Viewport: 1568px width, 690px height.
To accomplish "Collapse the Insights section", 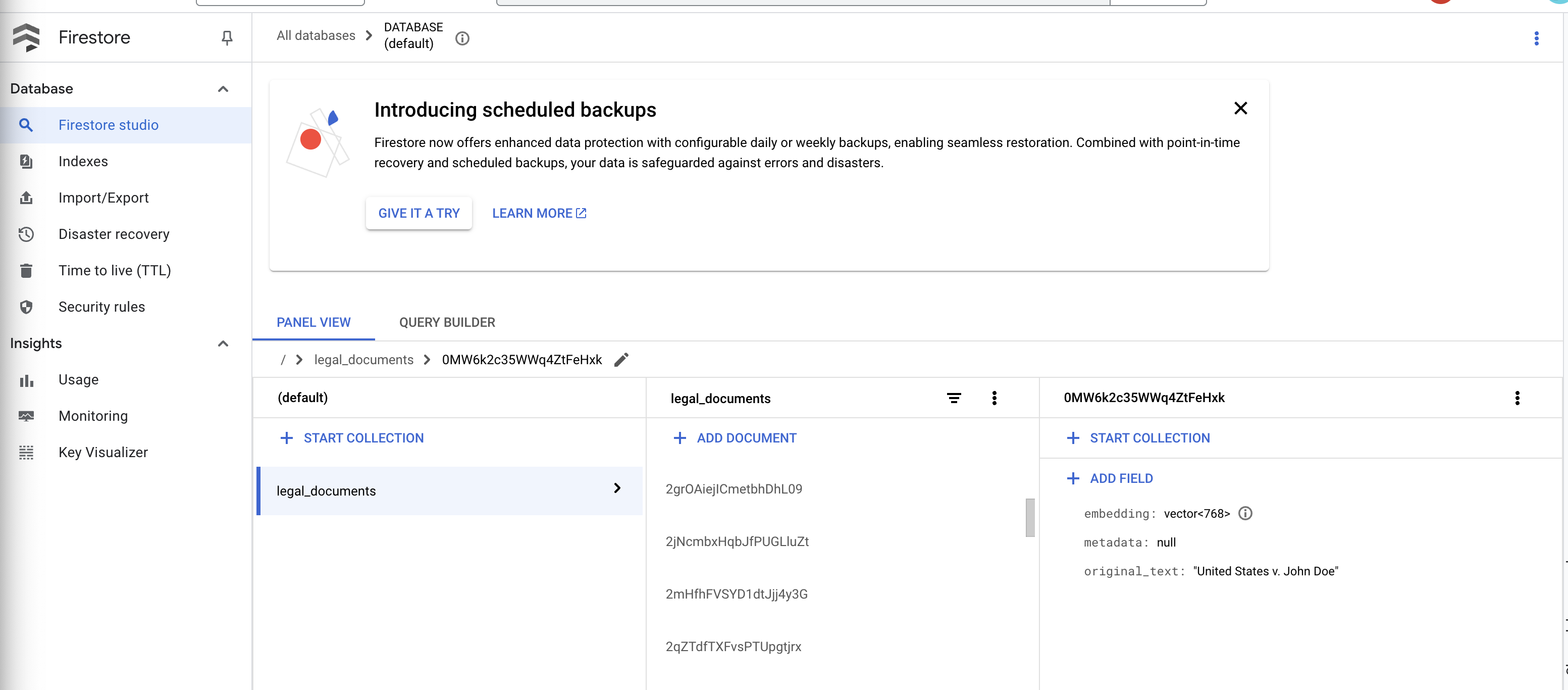I will (223, 343).
